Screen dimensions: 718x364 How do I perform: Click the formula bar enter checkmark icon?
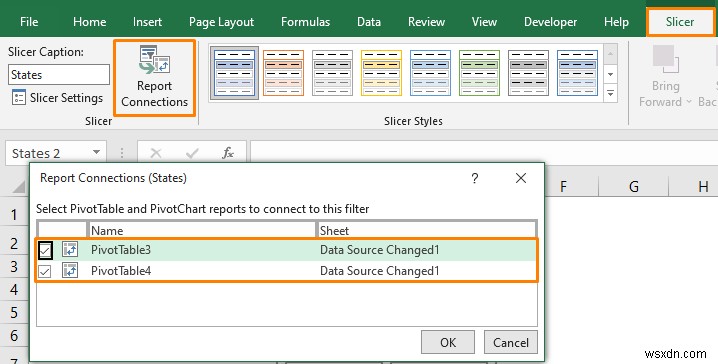(x=192, y=153)
